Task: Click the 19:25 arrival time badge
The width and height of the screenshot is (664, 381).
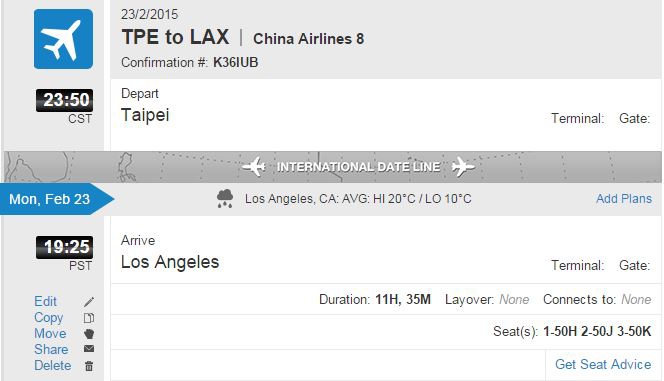Action: (64, 247)
